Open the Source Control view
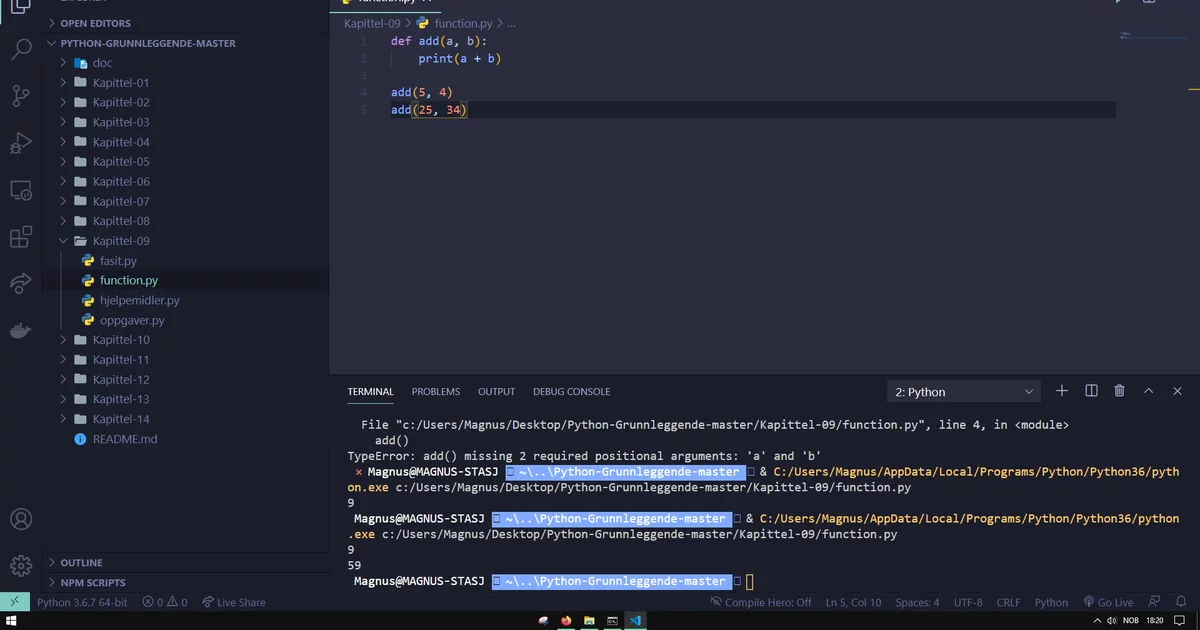 20,96
